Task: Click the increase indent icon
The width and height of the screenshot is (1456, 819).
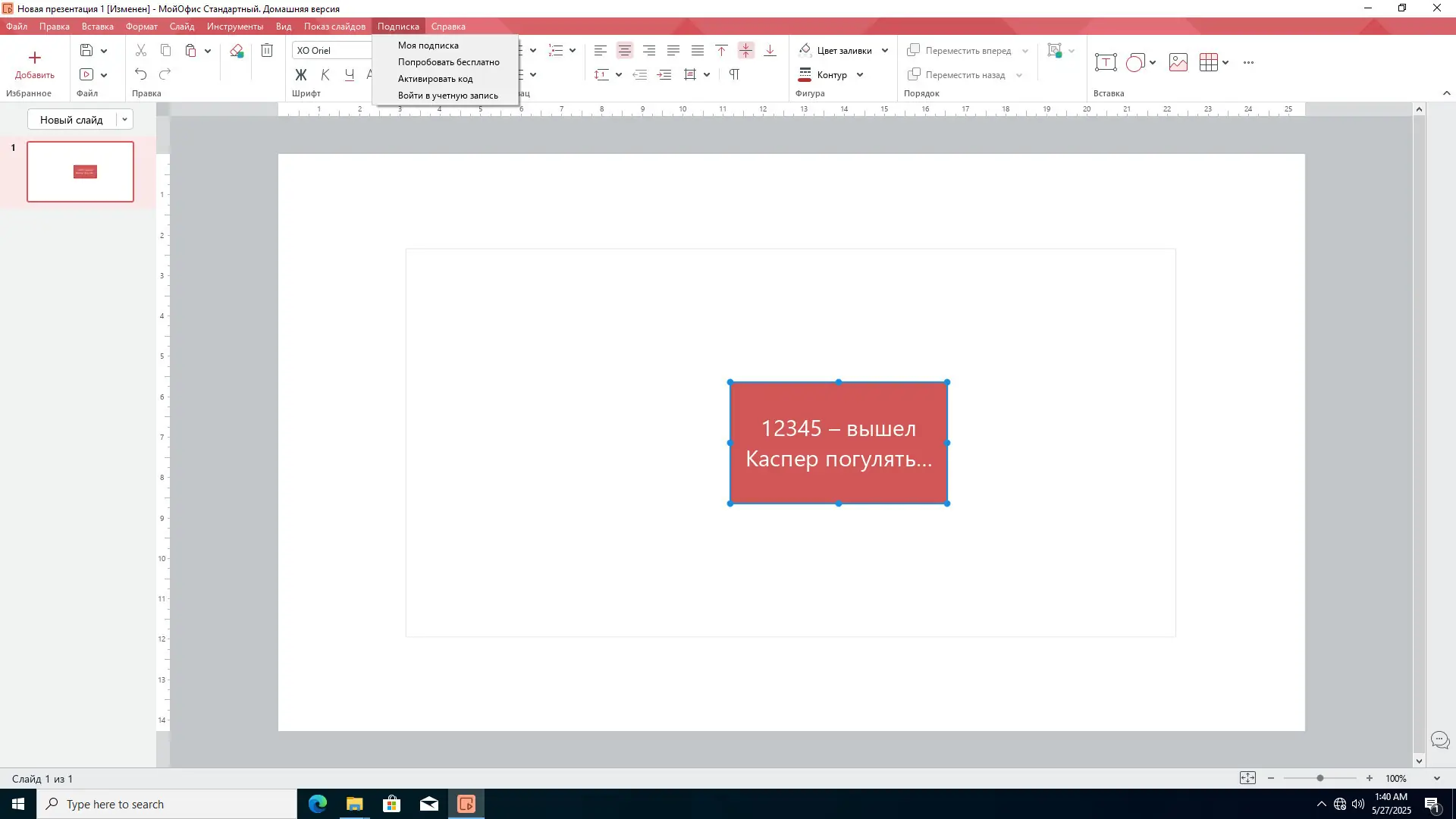Action: (x=664, y=74)
